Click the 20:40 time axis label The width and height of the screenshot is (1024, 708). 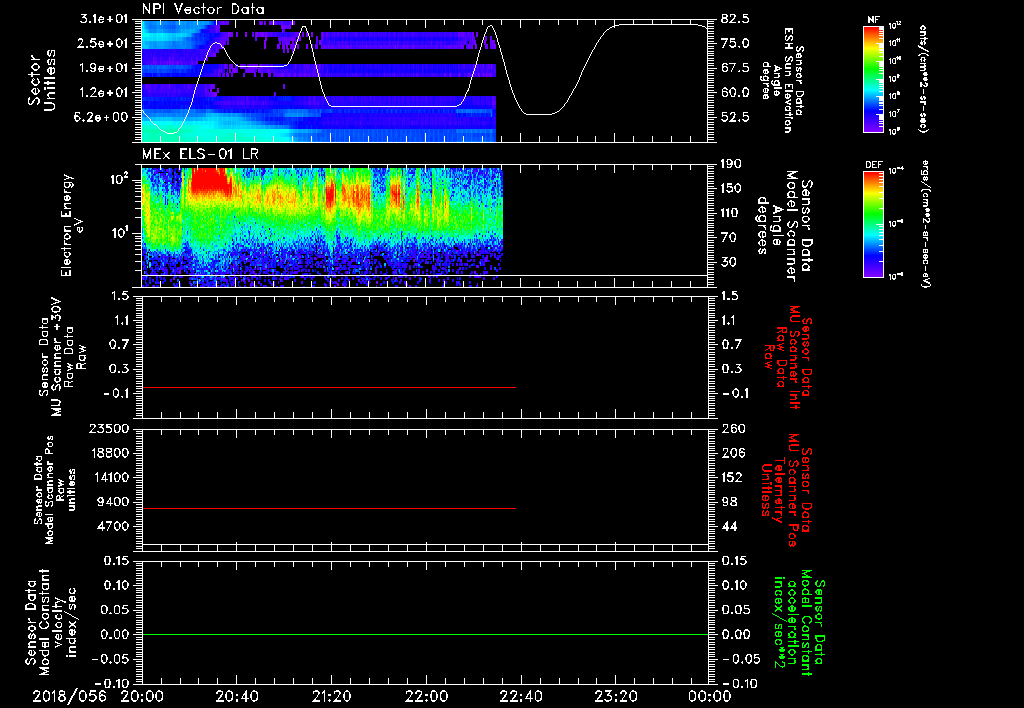pyautogui.click(x=236, y=696)
